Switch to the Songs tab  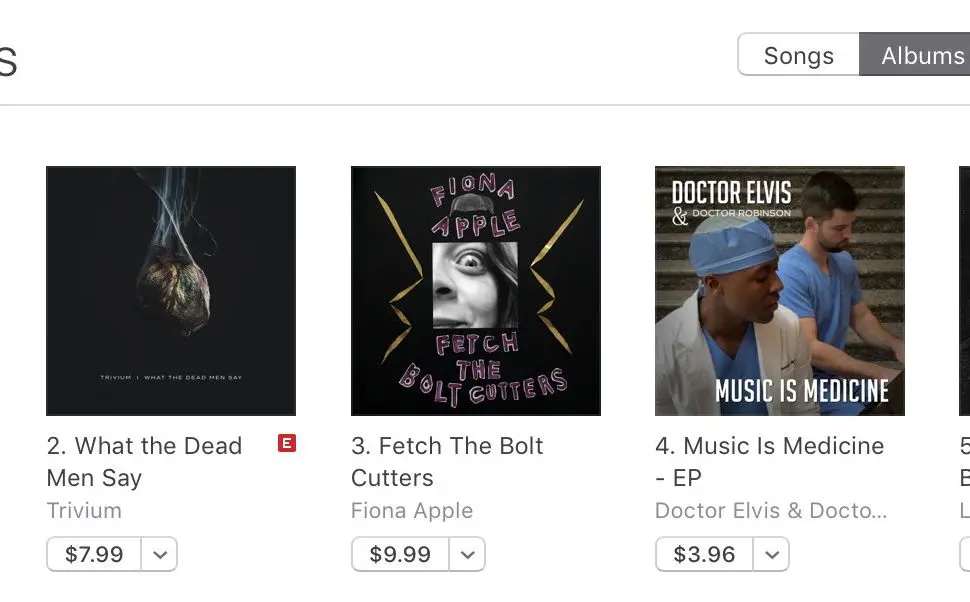click(798, 56)
